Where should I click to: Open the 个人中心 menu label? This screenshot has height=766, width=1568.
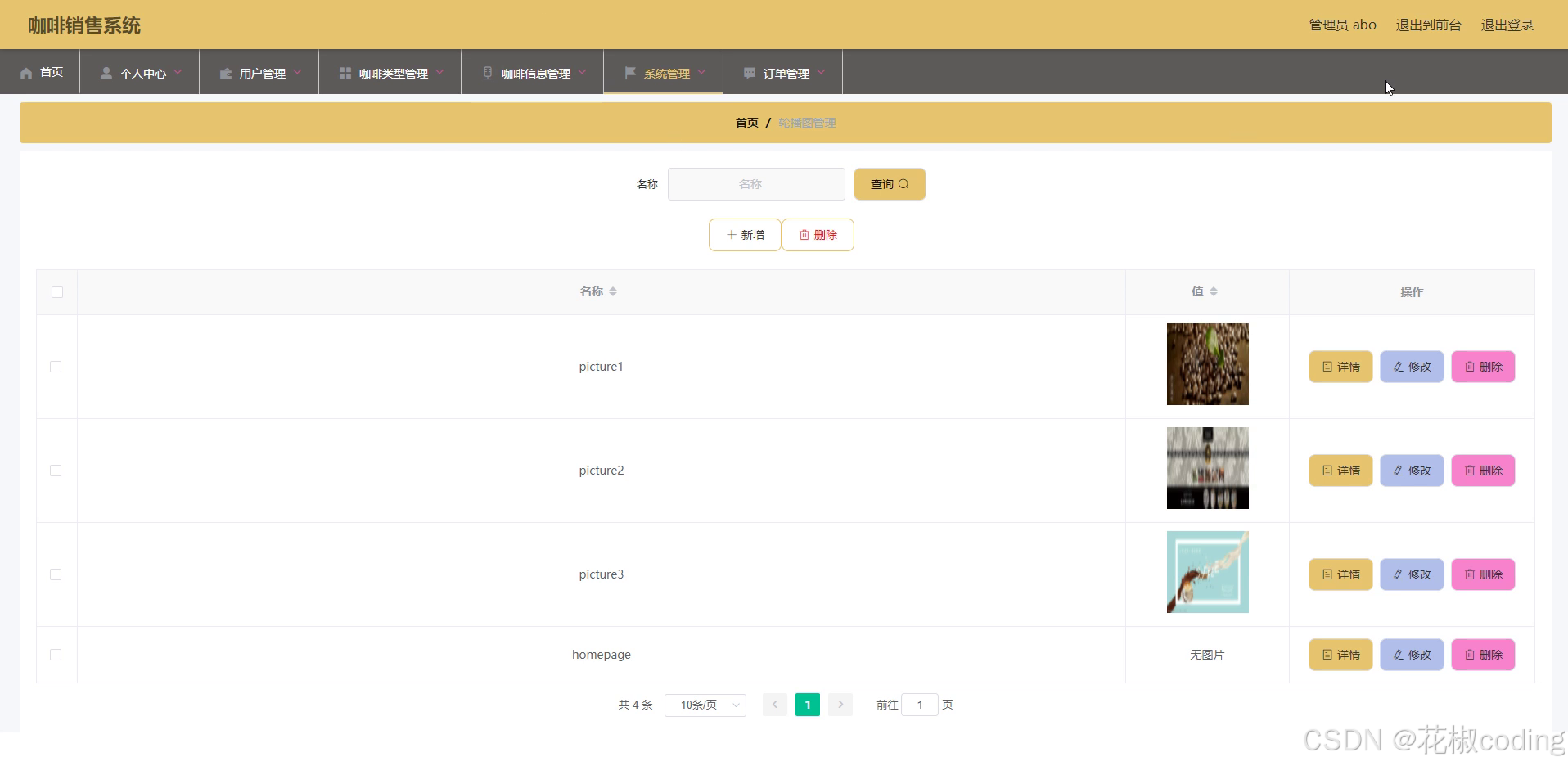click(143, 74)
